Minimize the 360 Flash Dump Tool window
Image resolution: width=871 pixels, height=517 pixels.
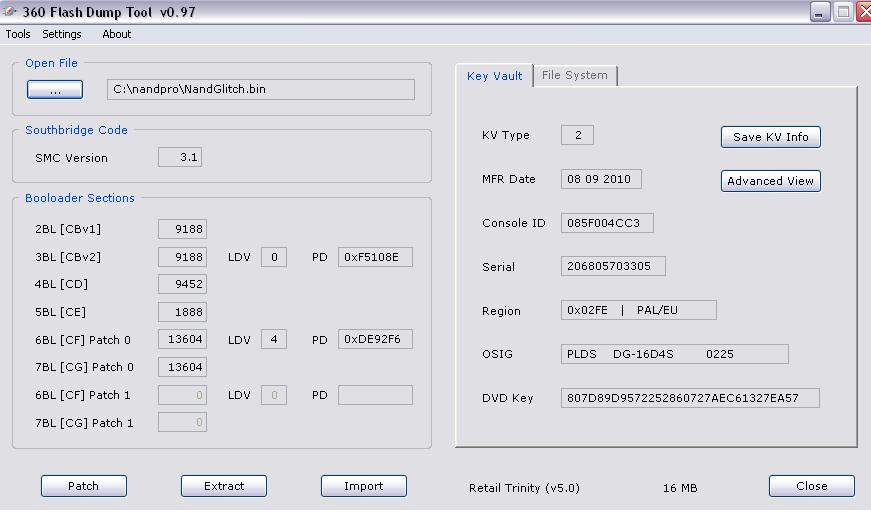click(x=820, y=12)
